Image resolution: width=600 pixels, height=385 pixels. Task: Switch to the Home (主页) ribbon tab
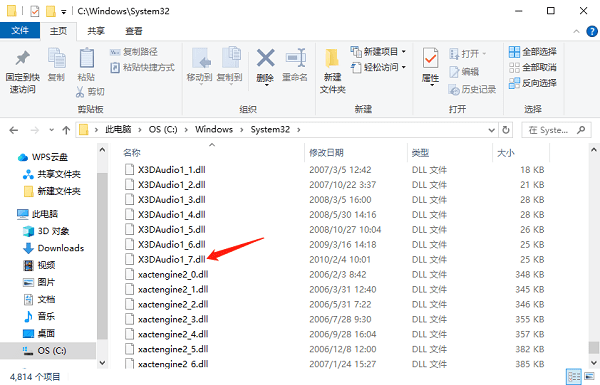(58, 31)
